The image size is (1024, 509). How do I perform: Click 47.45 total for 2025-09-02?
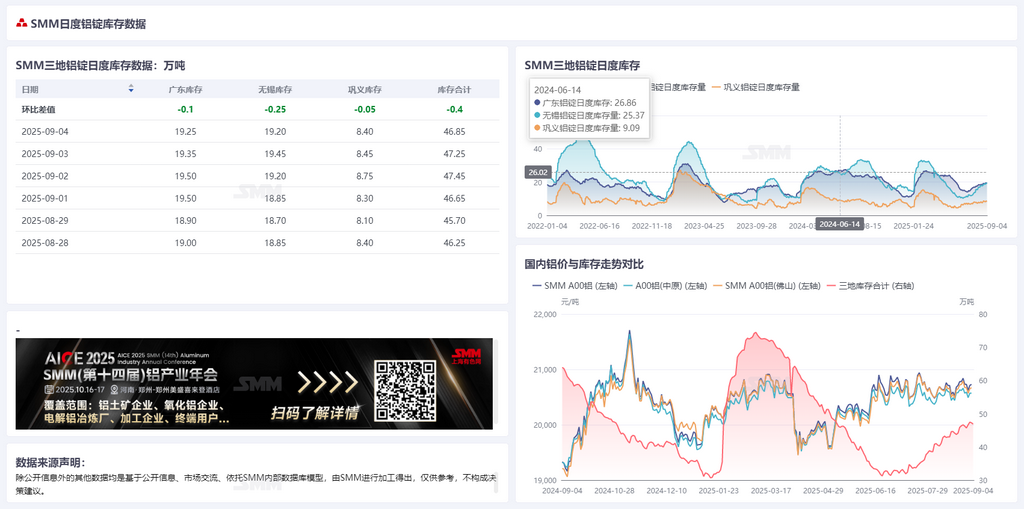tap(454, 176)
